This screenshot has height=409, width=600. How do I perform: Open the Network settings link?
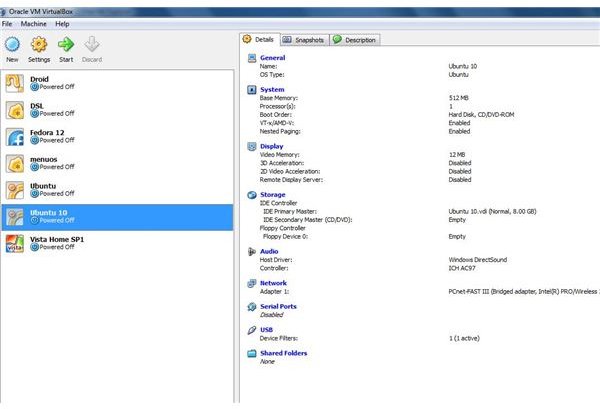point(273,283)
